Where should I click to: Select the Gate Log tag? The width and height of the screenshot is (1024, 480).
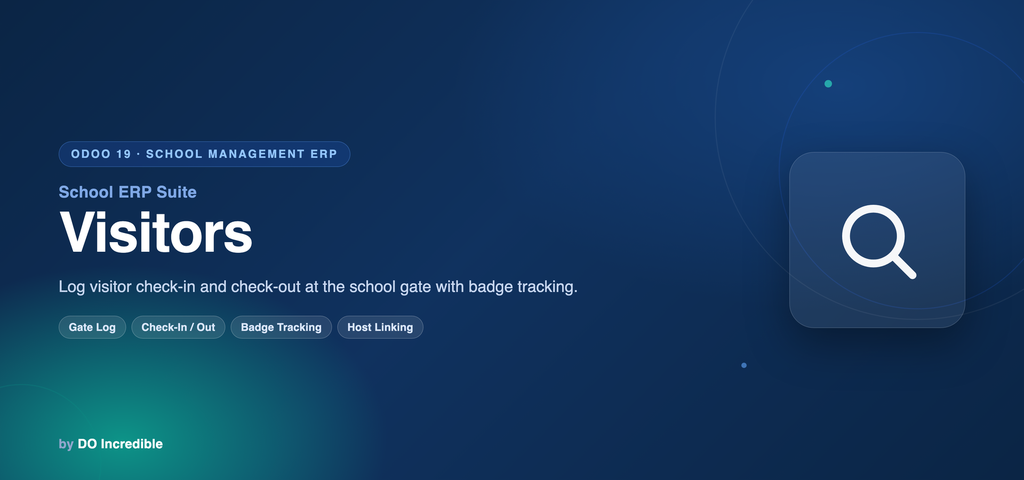tap(92, 327)
